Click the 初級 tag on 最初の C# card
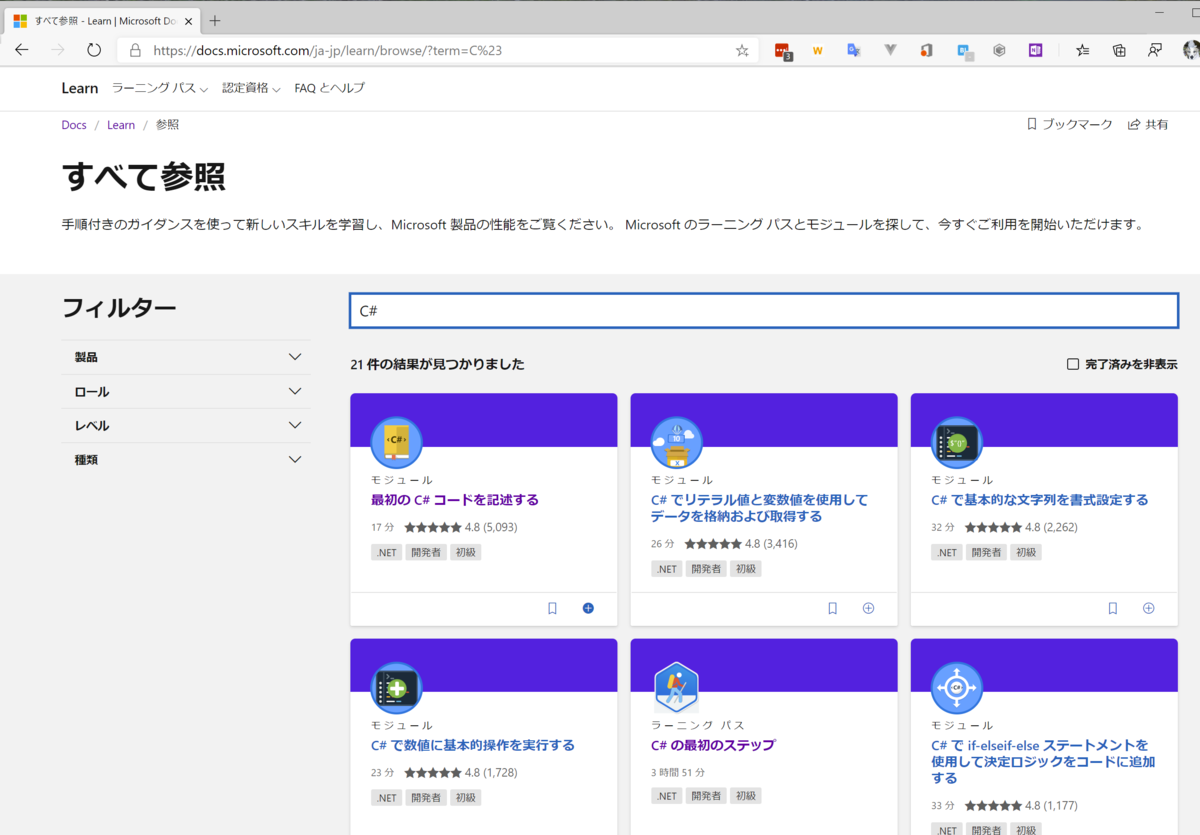Image resolution: width=1200 pixels, height=835 pixels. [x=465, y=552]
